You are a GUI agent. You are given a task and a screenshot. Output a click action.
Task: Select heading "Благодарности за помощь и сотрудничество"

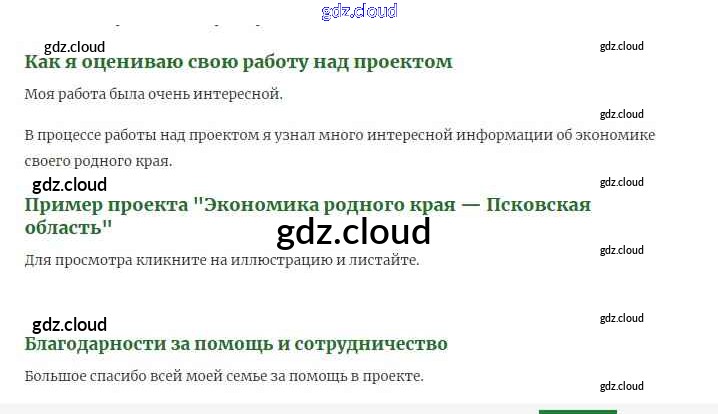point(235,344)
